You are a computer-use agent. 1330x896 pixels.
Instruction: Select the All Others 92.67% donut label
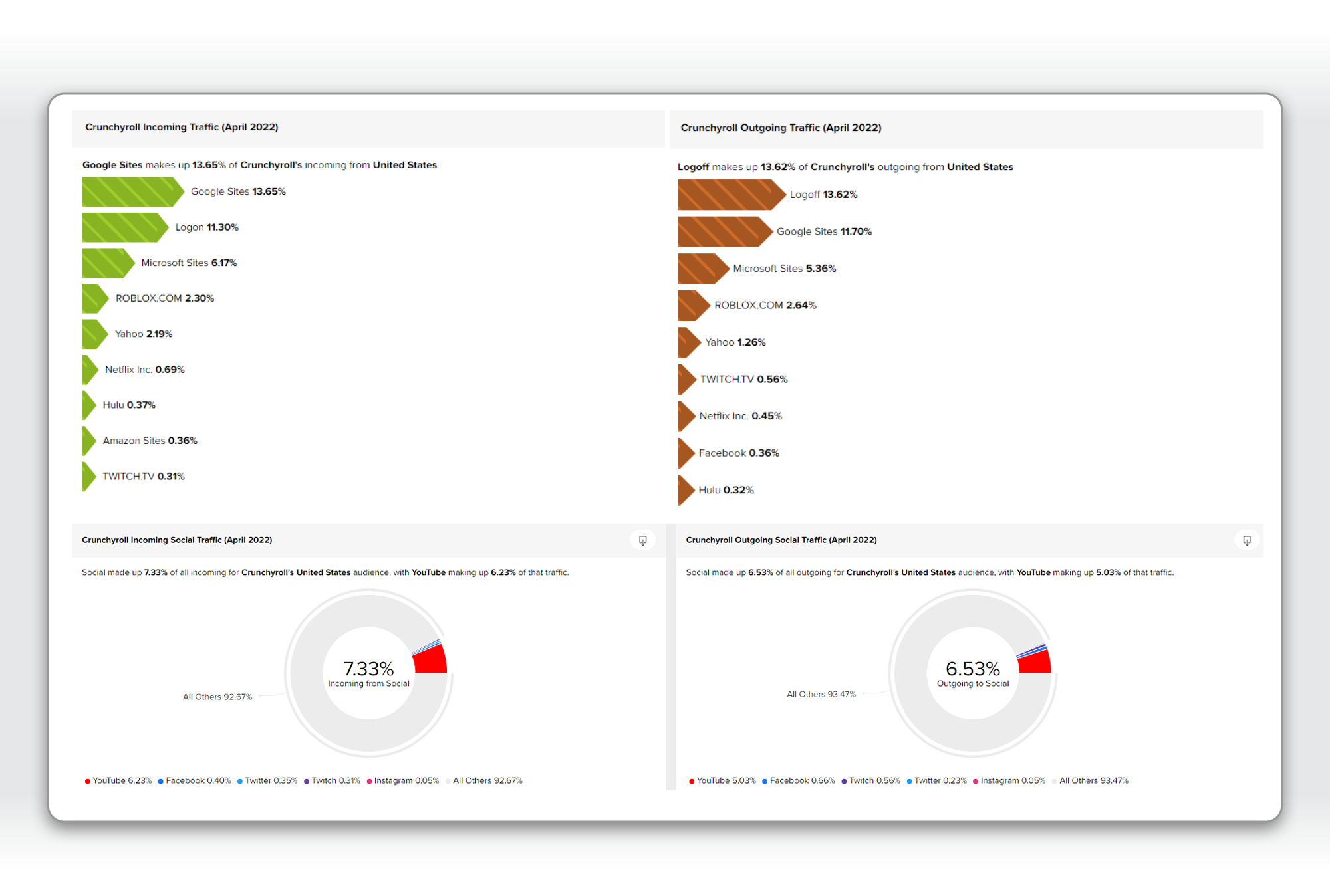pos(217,697)
